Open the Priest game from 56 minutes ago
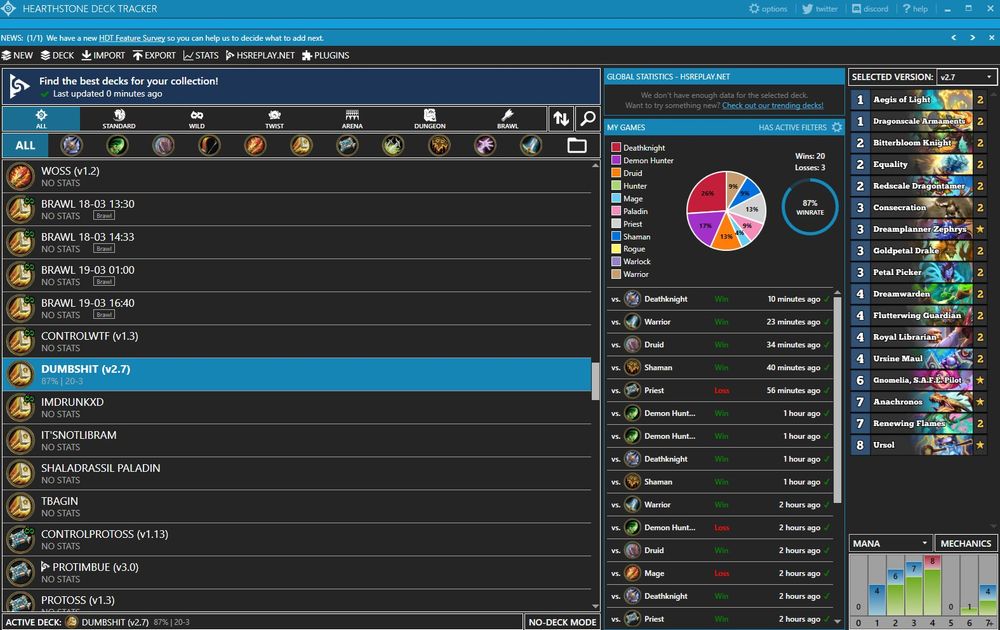The width and height of the screenshot is (1000, 630). (719, 390)
